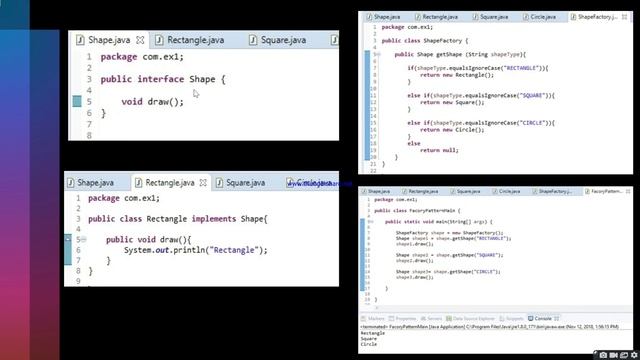Viewport: 640px width, 360px height.
Task: Switch to the Snippets view tab
Action: pos(512,318)
